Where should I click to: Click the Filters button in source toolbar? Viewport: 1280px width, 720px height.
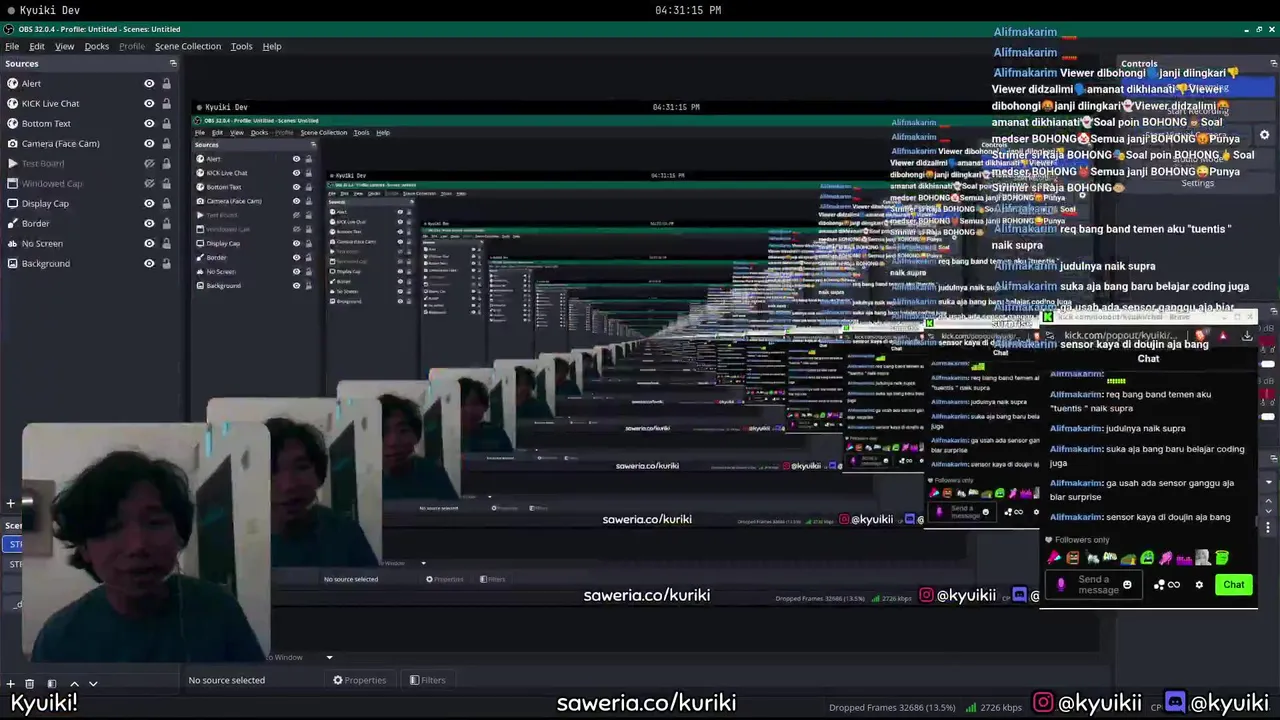pyautogui.click(x=427, y=680)
